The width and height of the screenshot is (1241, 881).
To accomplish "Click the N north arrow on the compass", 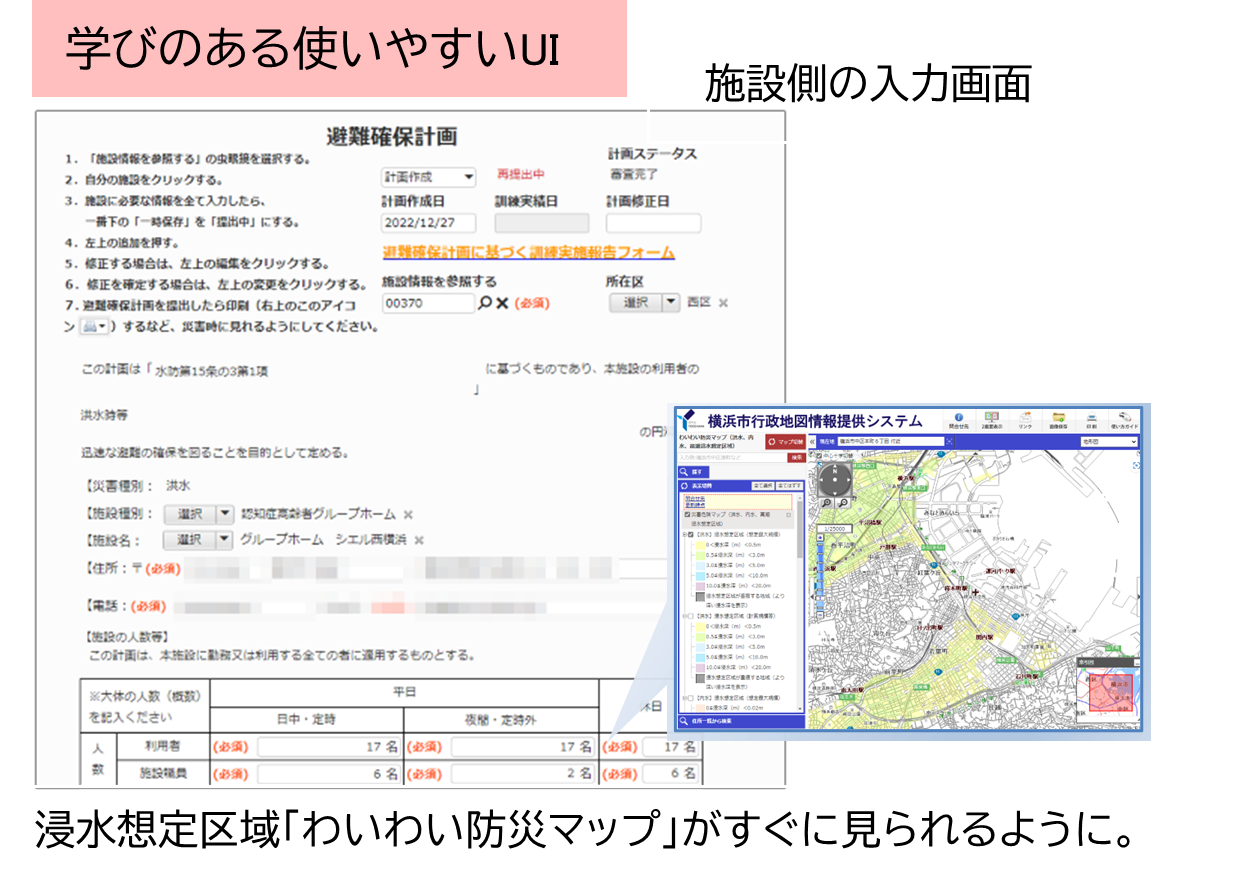I will [835, 471].
